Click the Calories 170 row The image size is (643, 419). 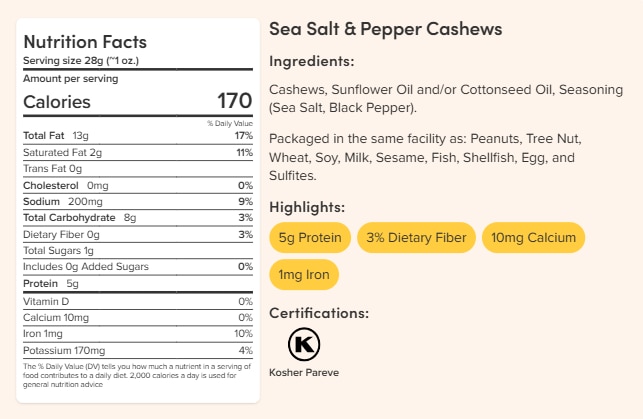pyautogui.click(x=137, y=101)
